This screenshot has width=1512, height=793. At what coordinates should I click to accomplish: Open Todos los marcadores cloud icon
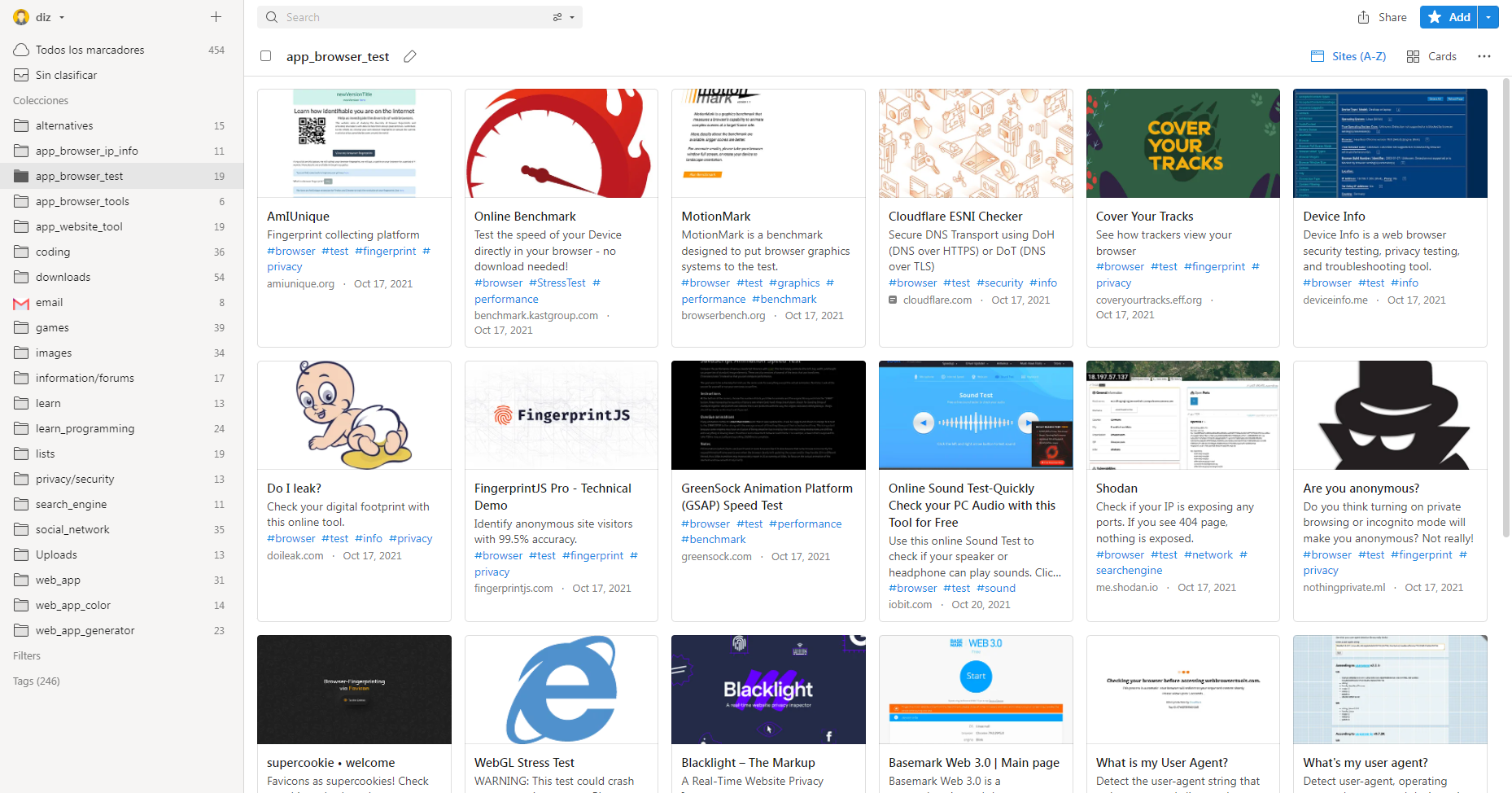(21, 50)
